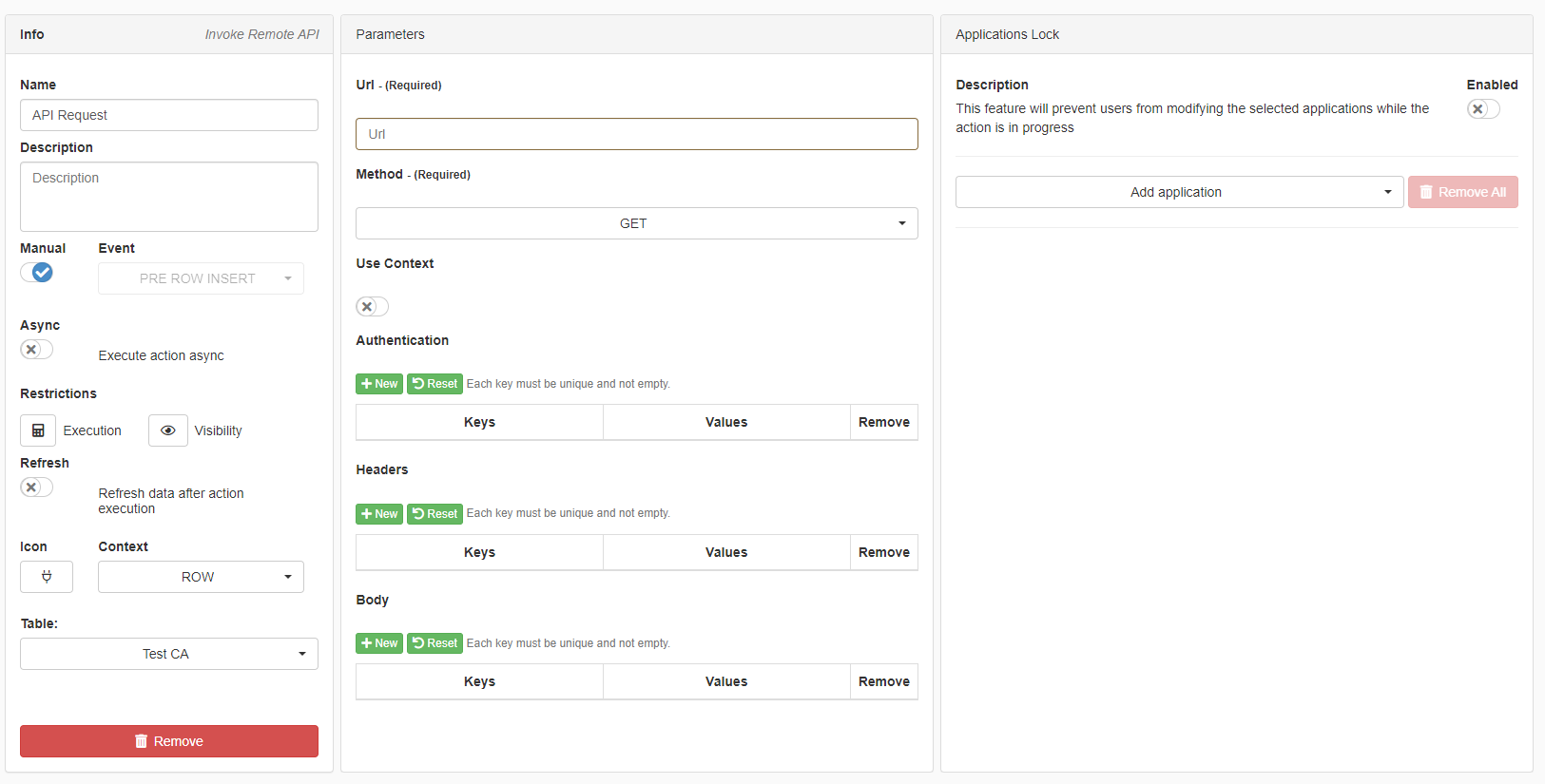1545x784 pixels.
Task: Reset the Body key table
Action: click(435, 643)
